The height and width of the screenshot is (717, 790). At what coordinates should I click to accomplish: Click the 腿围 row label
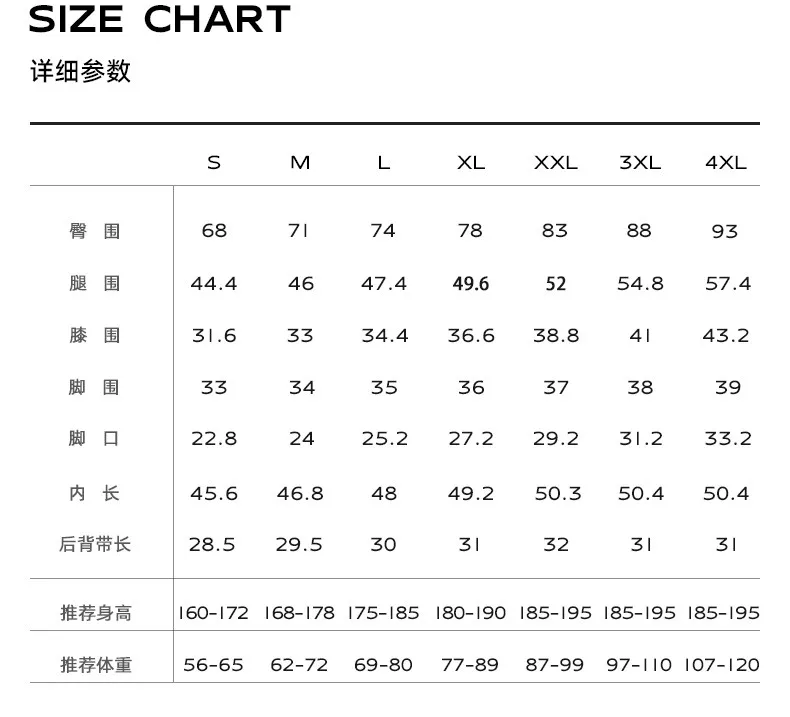click(95, 284)
